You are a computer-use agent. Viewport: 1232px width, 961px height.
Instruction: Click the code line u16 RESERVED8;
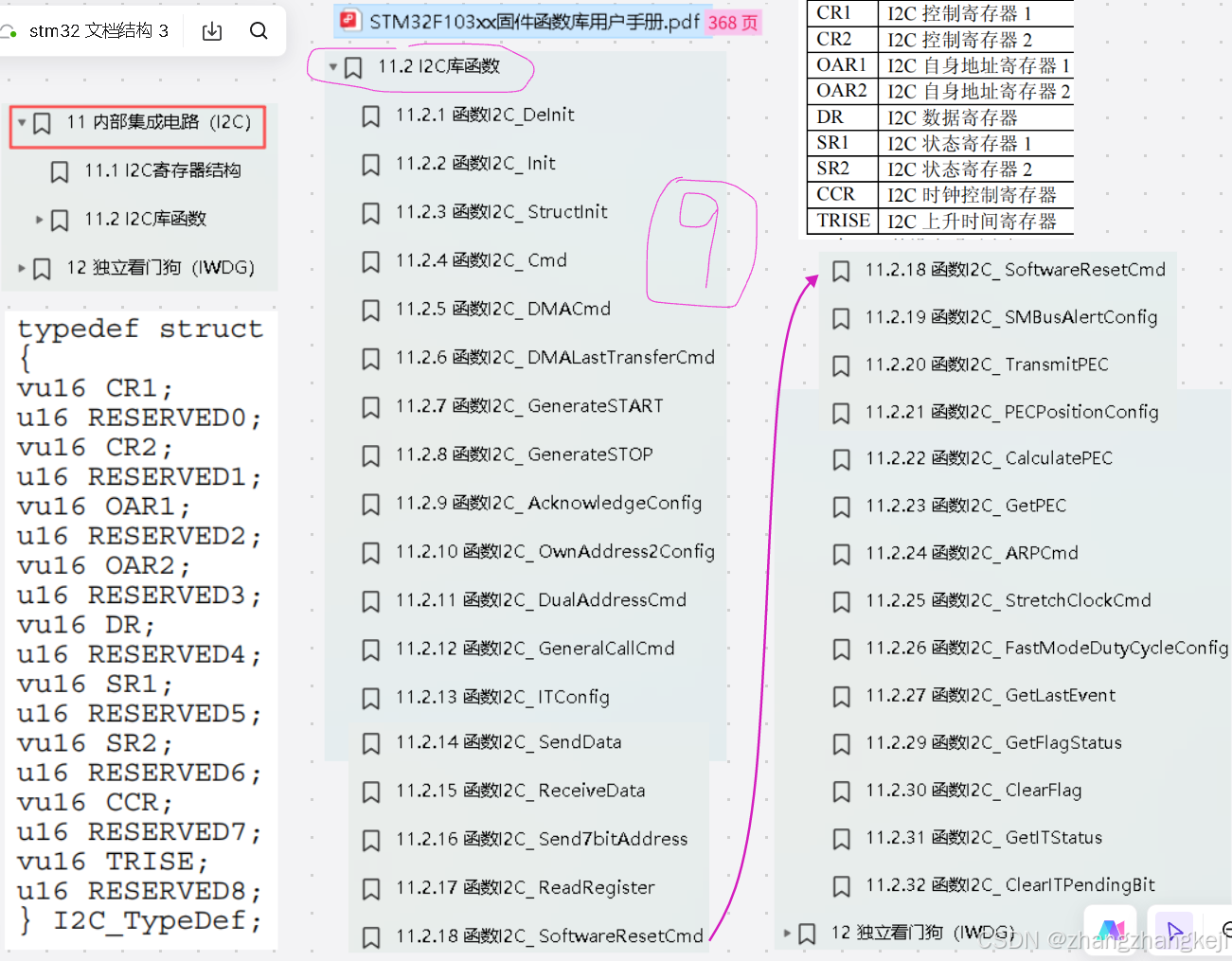tap(139, 891)
